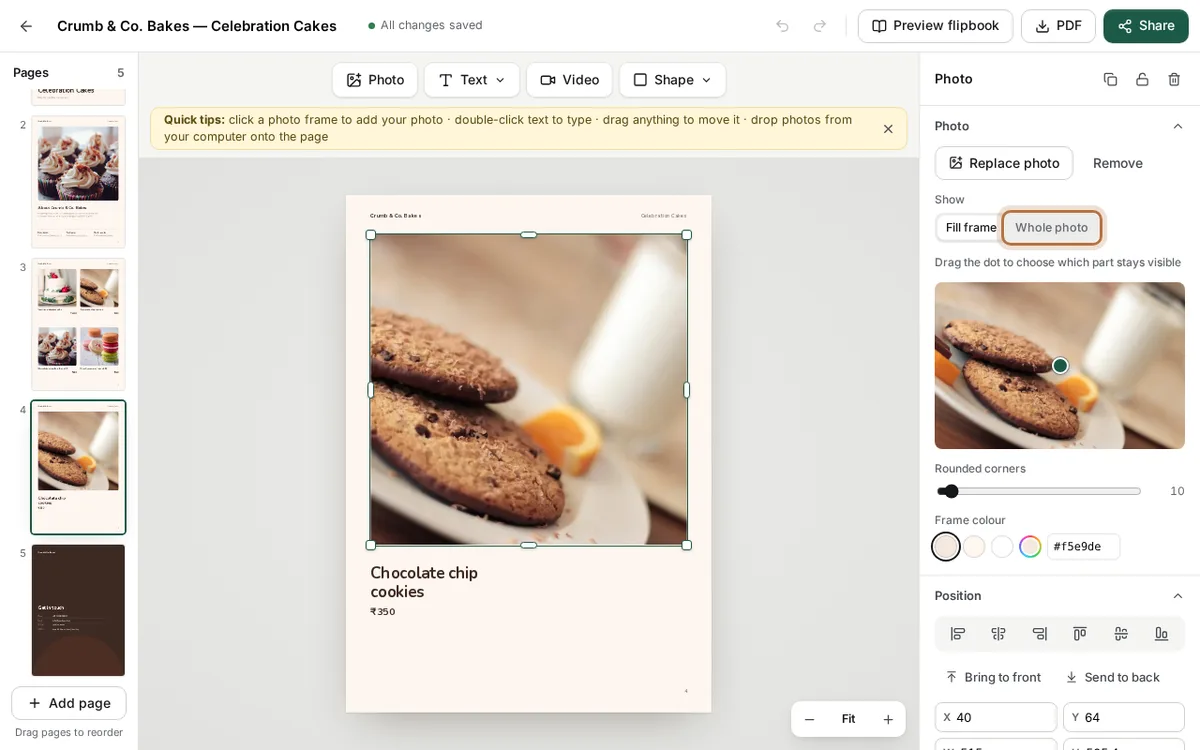1200x750 pixels.
Task: Center the photo horizontally
Action: click(x=998, y=633)
